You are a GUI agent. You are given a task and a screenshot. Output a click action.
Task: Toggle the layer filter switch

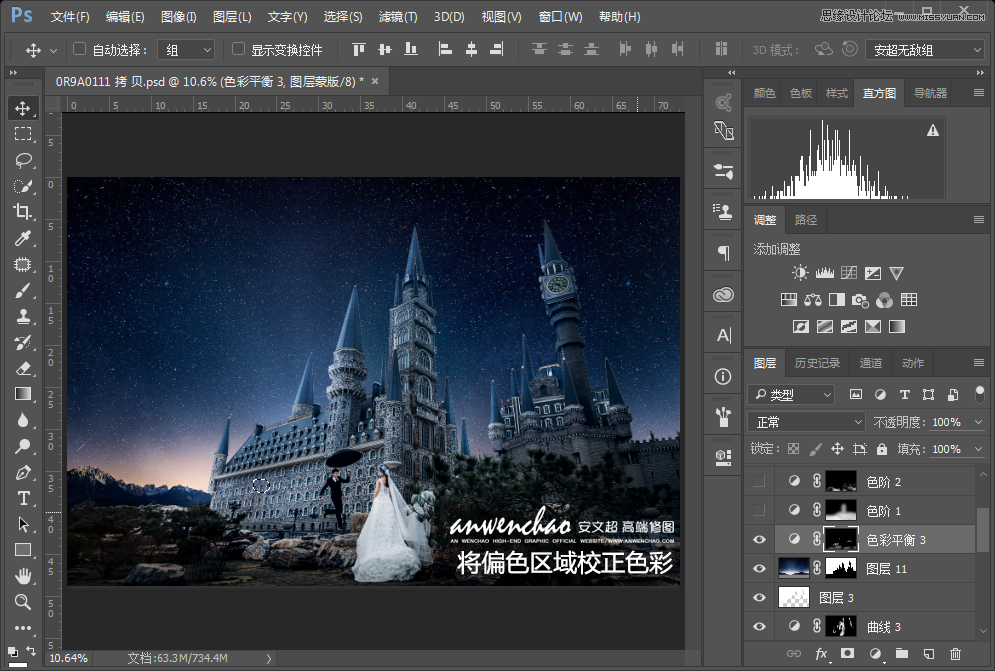click(980, 394)
